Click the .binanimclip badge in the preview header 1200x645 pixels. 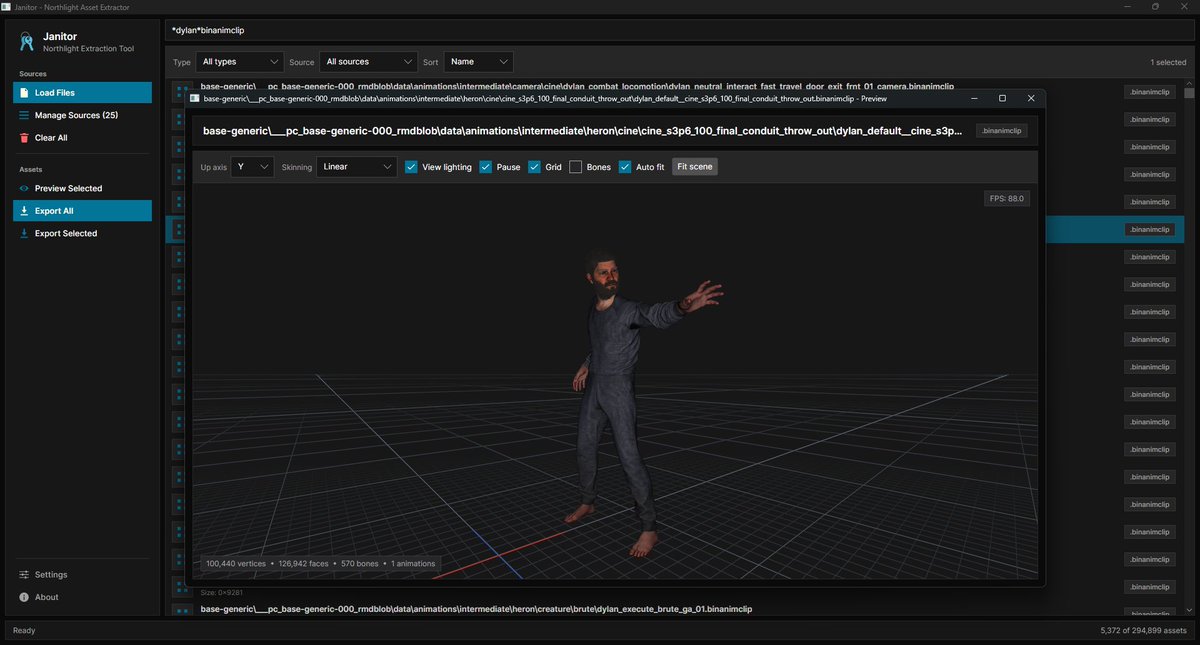pyautogui.click(x=1001, y=131)
